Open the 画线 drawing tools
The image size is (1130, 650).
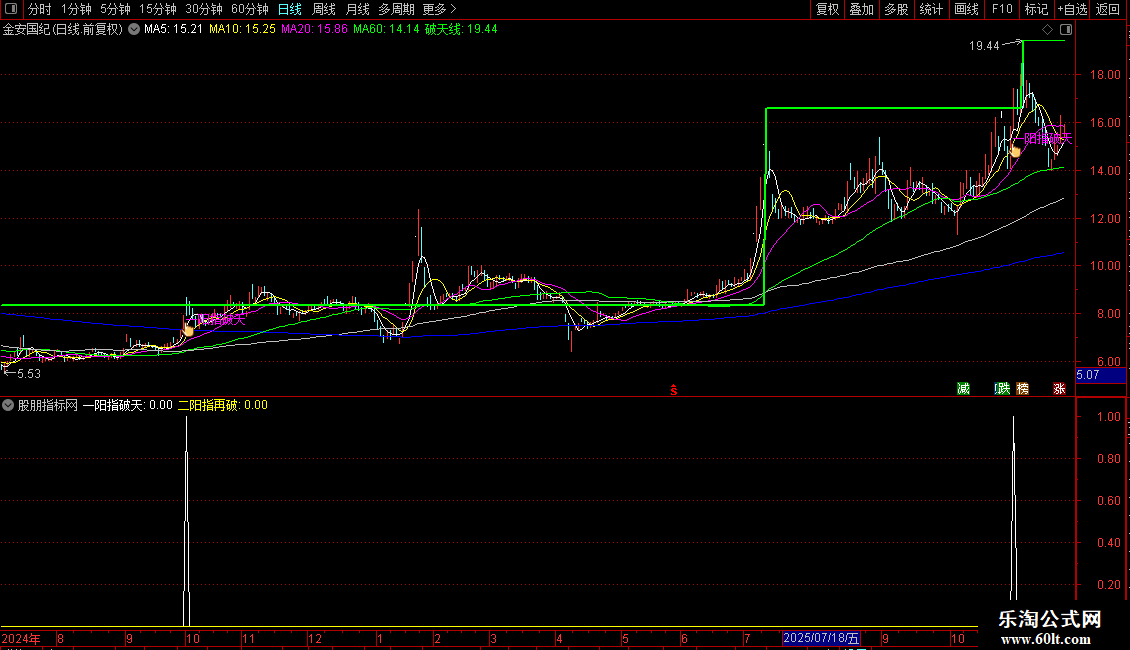click(x=966, y=9)
